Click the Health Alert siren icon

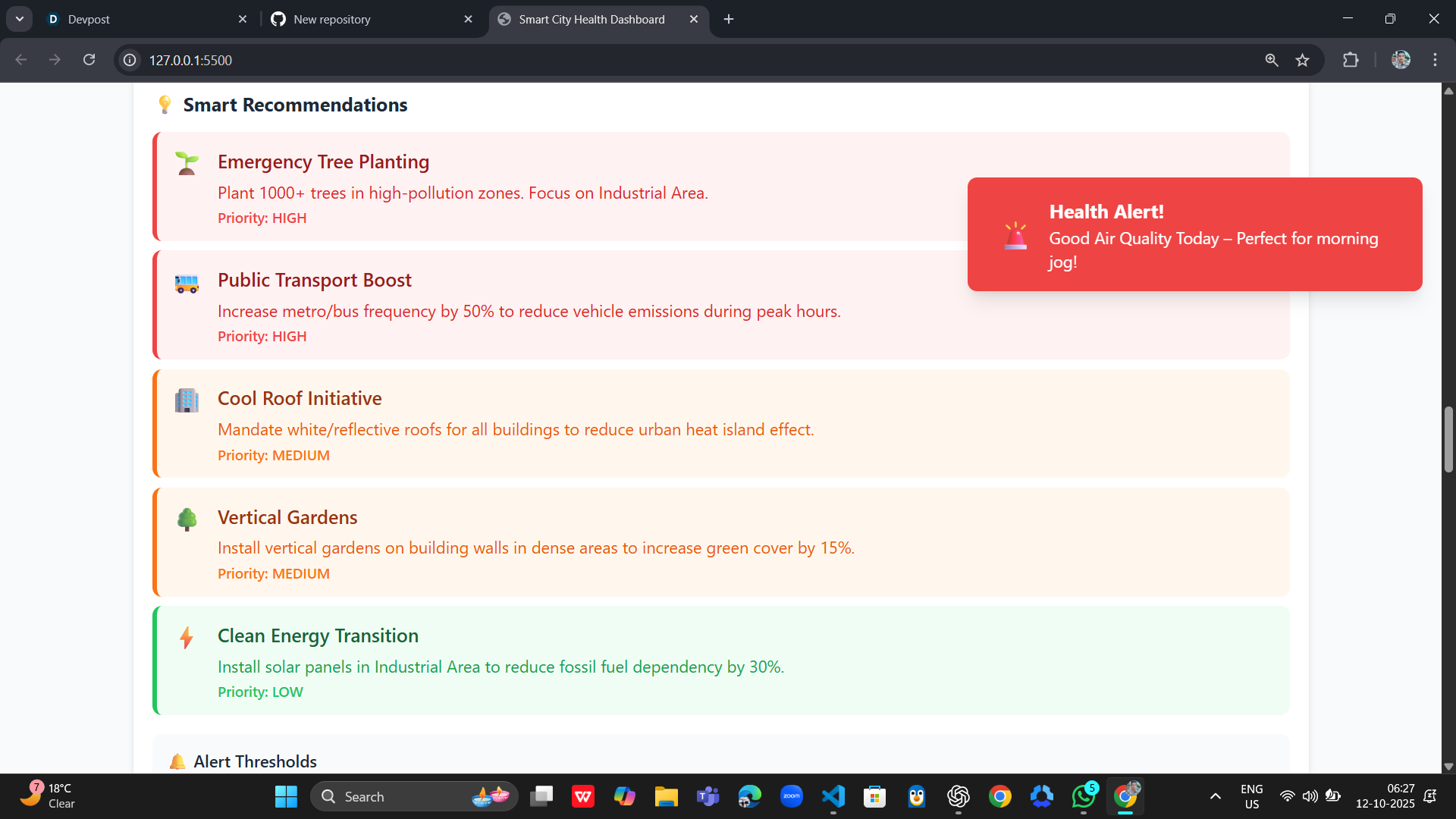1015,236
